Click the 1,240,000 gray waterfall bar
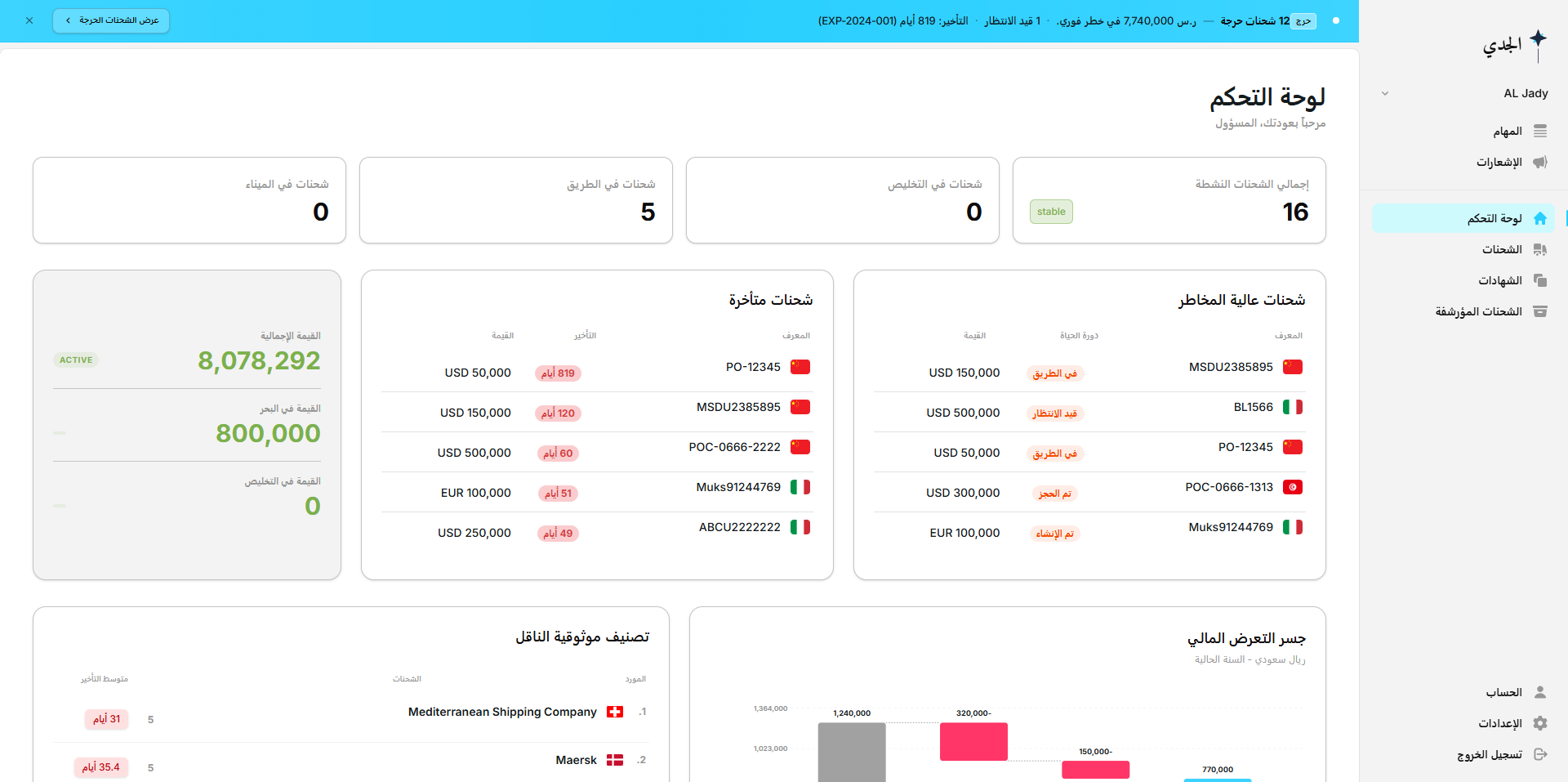 point(852,752)
